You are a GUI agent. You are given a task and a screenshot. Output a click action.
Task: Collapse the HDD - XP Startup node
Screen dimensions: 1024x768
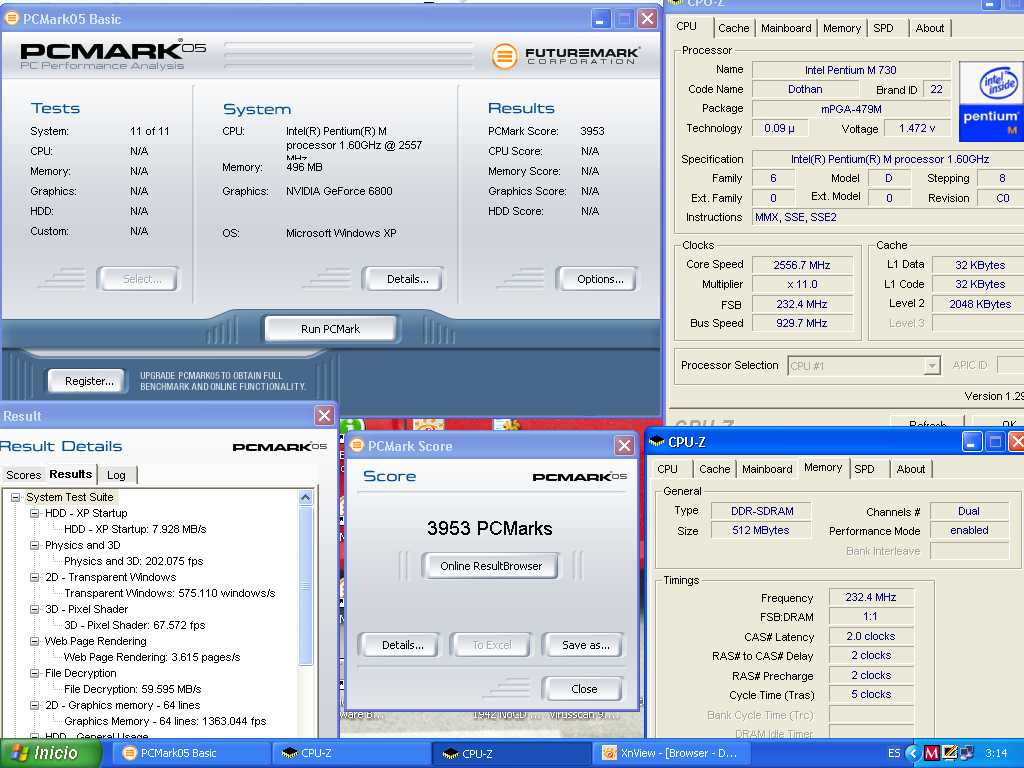pos(35,513)
